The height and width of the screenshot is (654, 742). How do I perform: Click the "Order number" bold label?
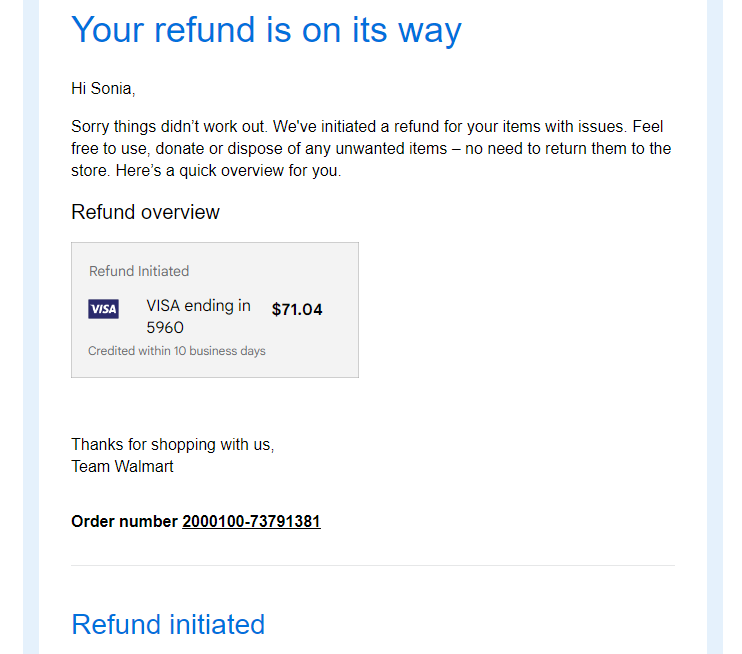(124, 521)
